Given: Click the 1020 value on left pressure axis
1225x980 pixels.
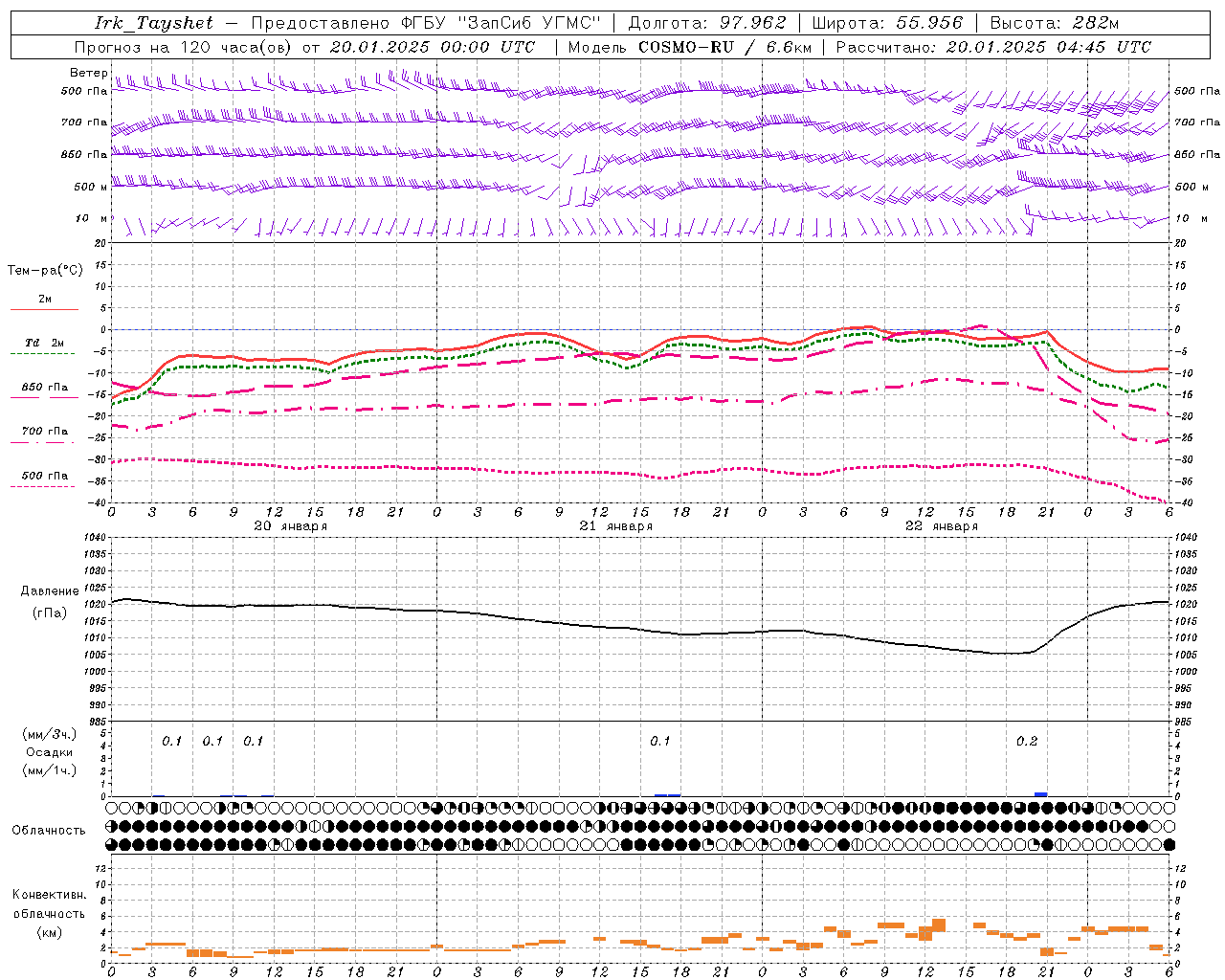Looking at the screenshot, I should click(x=95, y=605).
